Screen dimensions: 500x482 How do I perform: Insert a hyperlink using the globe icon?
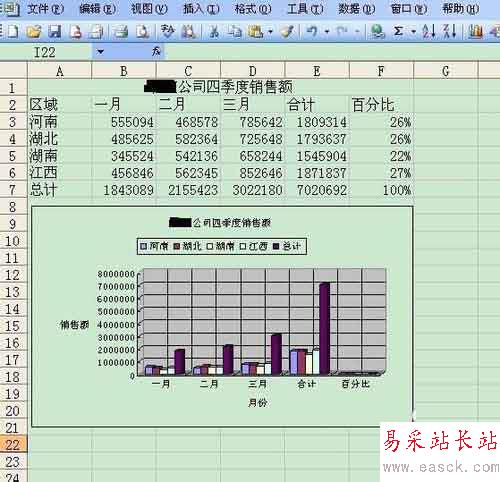[377, 32]
